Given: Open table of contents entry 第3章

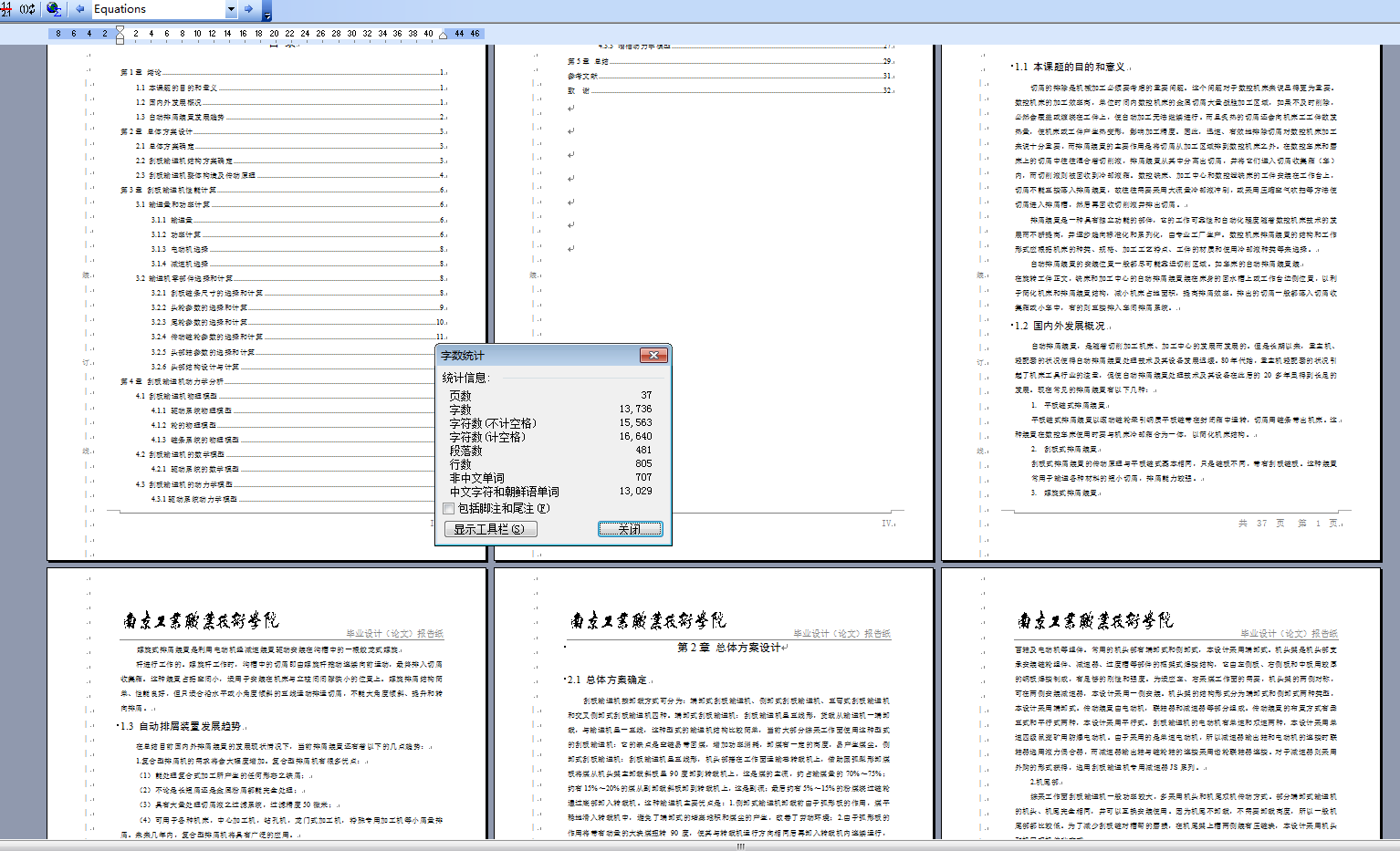Looking at the screenshot, I should (283, 191).
